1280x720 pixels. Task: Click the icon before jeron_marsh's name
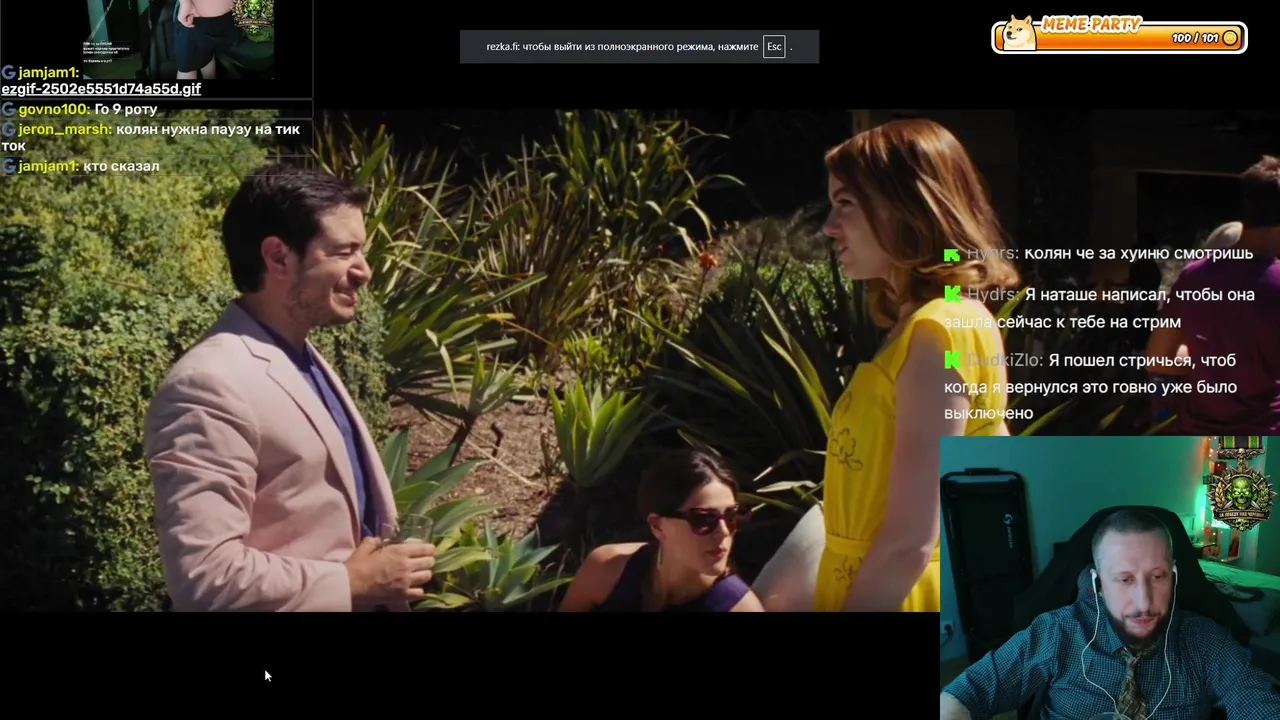[8, 129]
